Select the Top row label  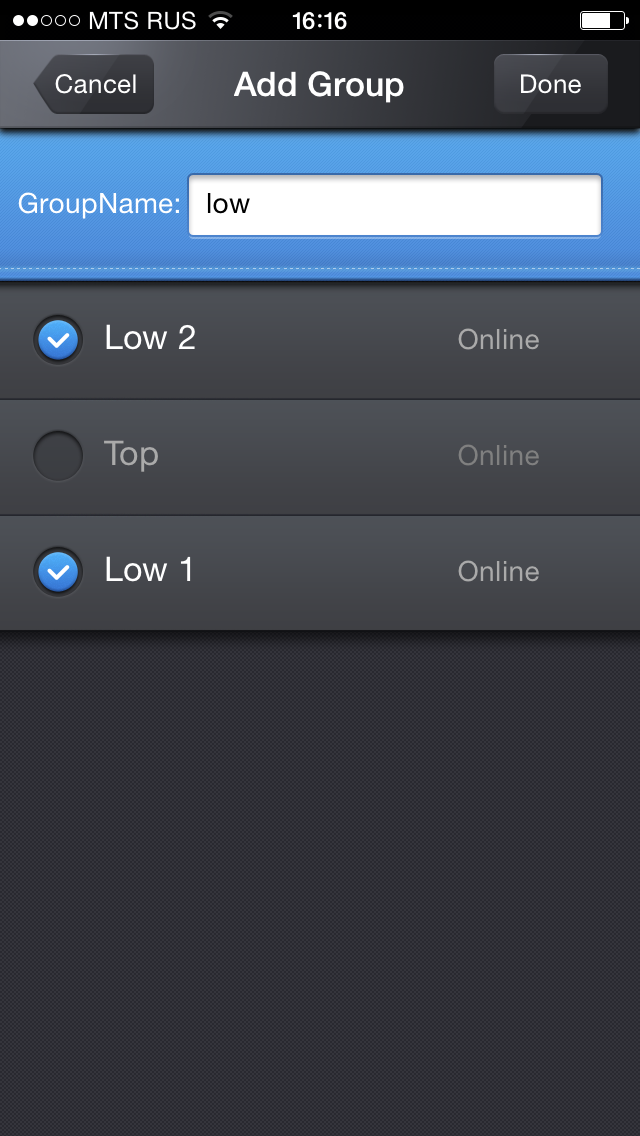[131, 455]
